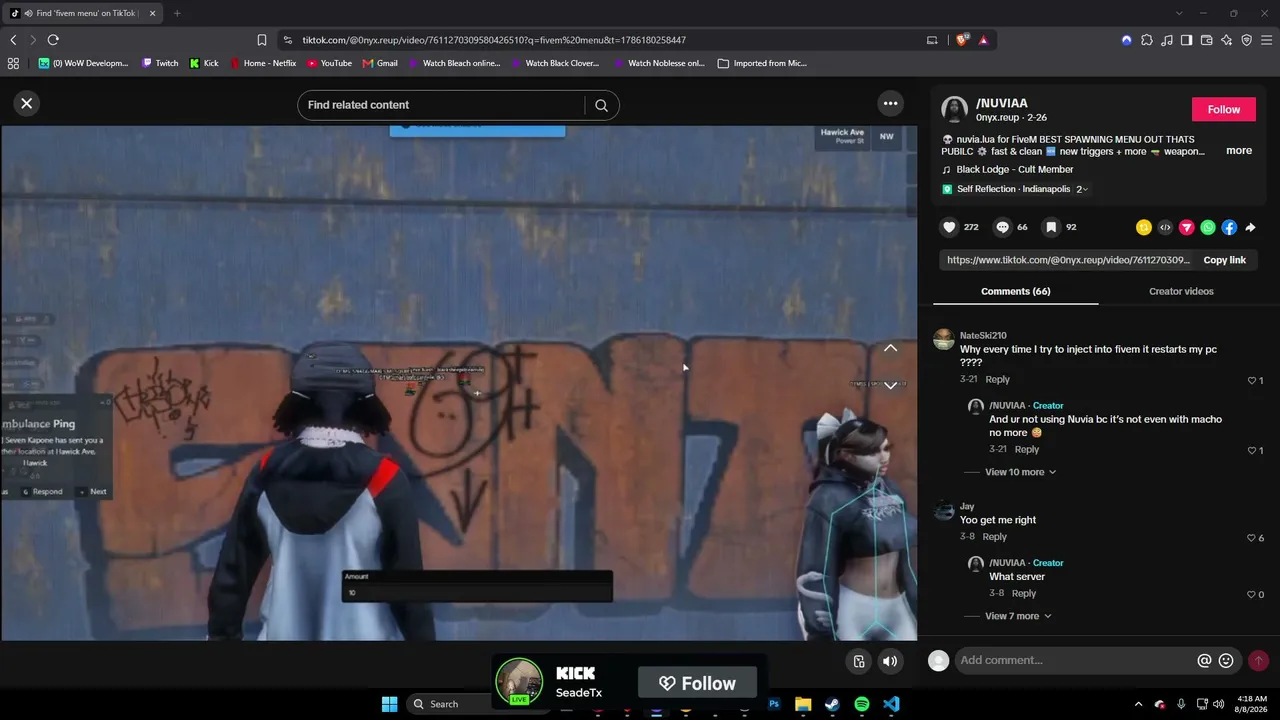Image resolution: width=1280 pixels, height=720 pixels.
Task: Like Jay's comment with the heart
Action: (x=1250, y=538)
